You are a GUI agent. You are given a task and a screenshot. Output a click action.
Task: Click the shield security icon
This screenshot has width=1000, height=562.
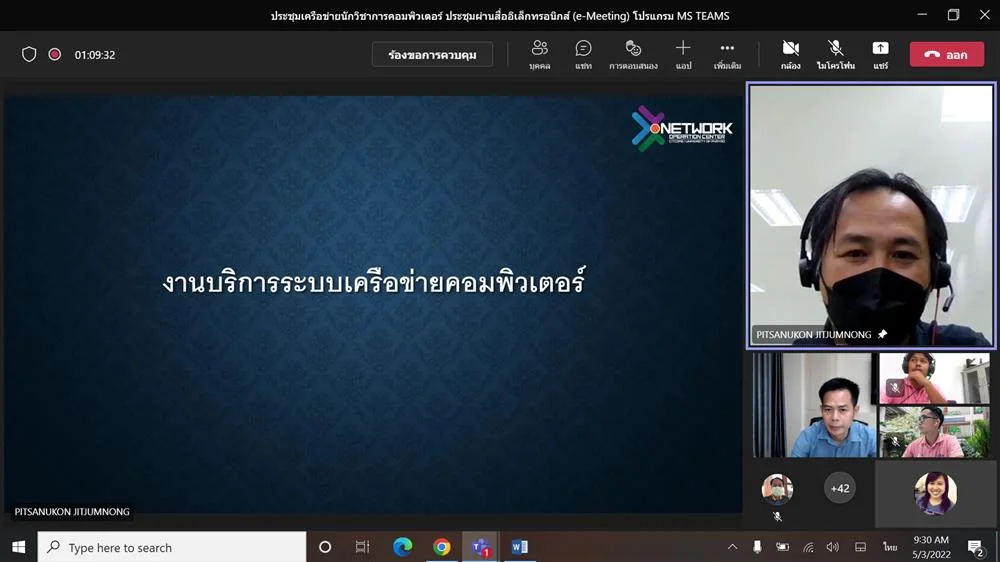click(x=29, y=54)
